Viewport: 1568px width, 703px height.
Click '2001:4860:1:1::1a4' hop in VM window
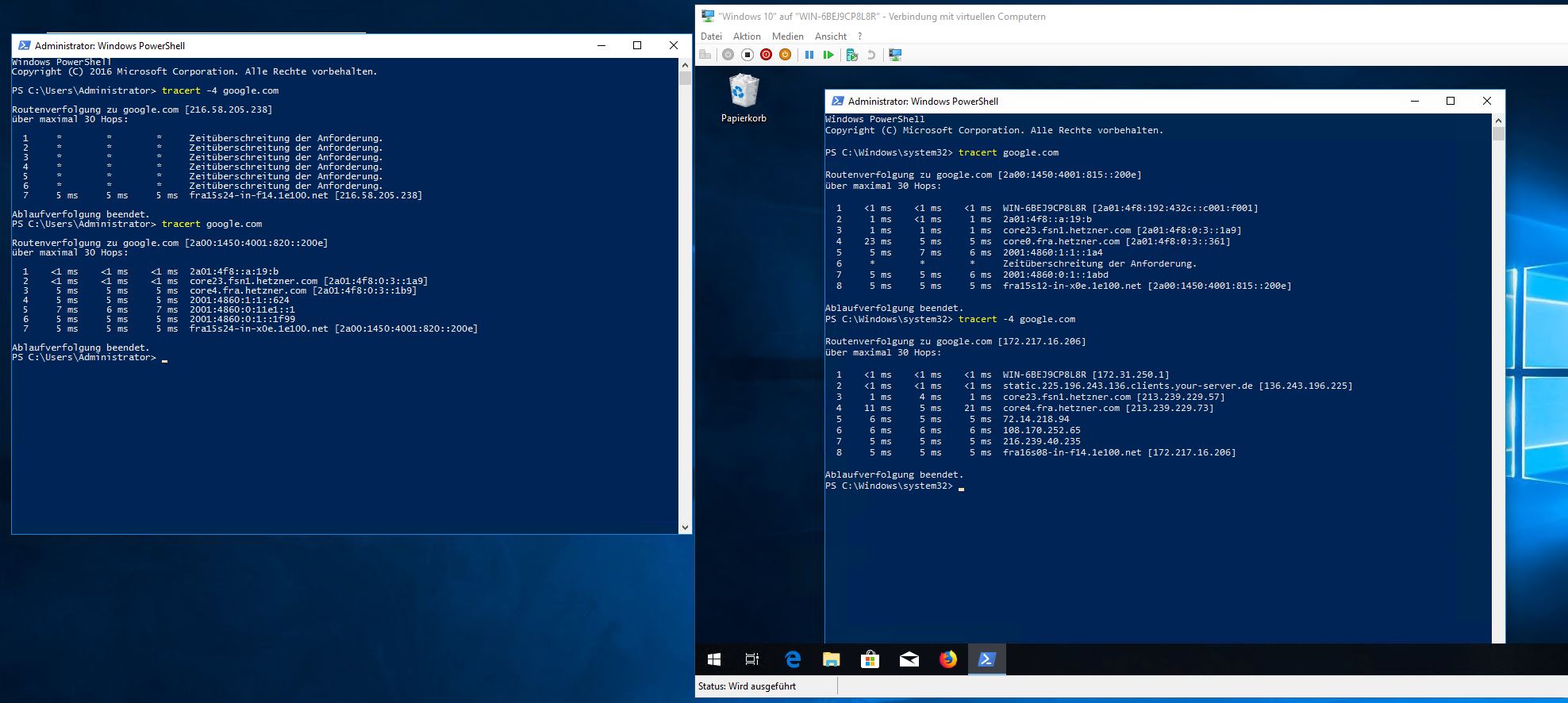1053,252
